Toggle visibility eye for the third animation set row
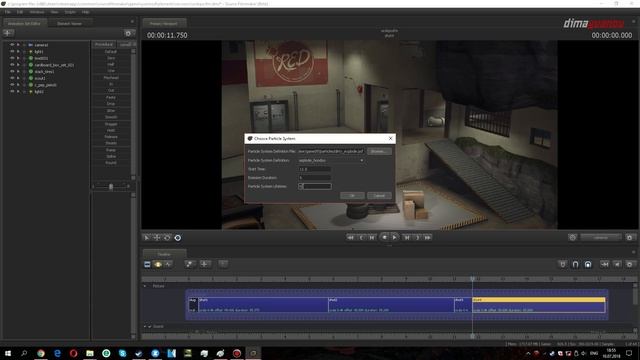 (12, 58)
